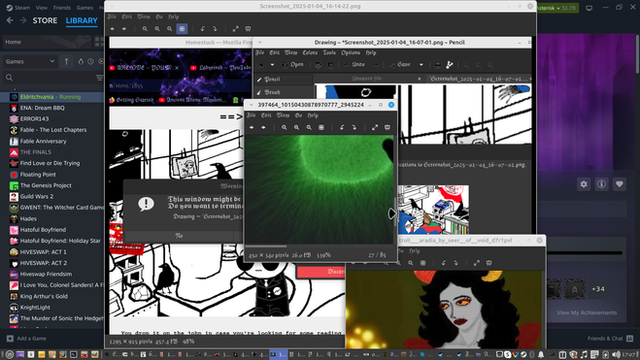
Task: Go to previous image in Screenshot_2025-01-04_16-14-22 viewer
Action: pyautogui.click(x=112, y=29)
